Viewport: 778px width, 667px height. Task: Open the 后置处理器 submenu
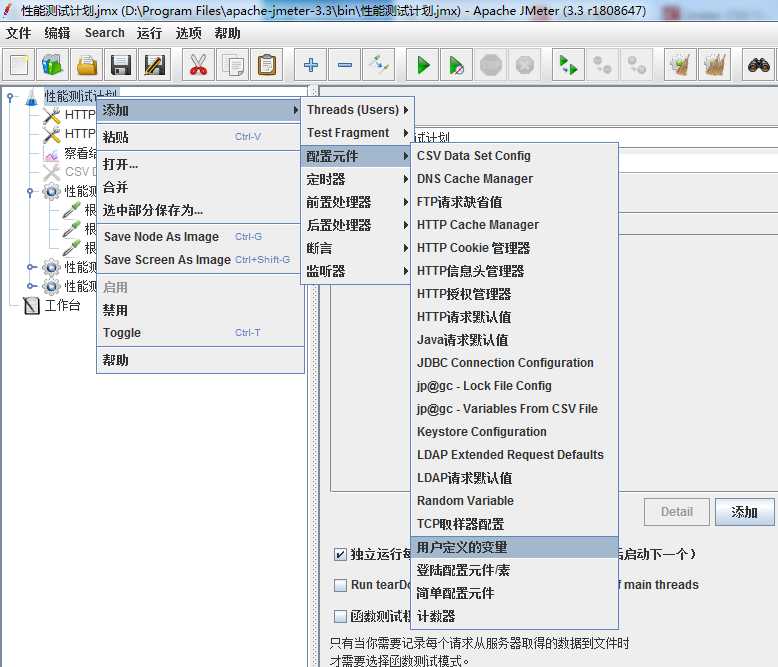[357, 225]
